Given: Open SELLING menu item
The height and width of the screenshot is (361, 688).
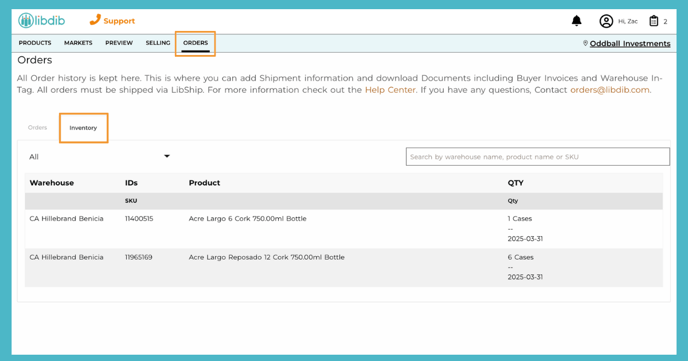Looking at the screenshot, I should (158, 43).
